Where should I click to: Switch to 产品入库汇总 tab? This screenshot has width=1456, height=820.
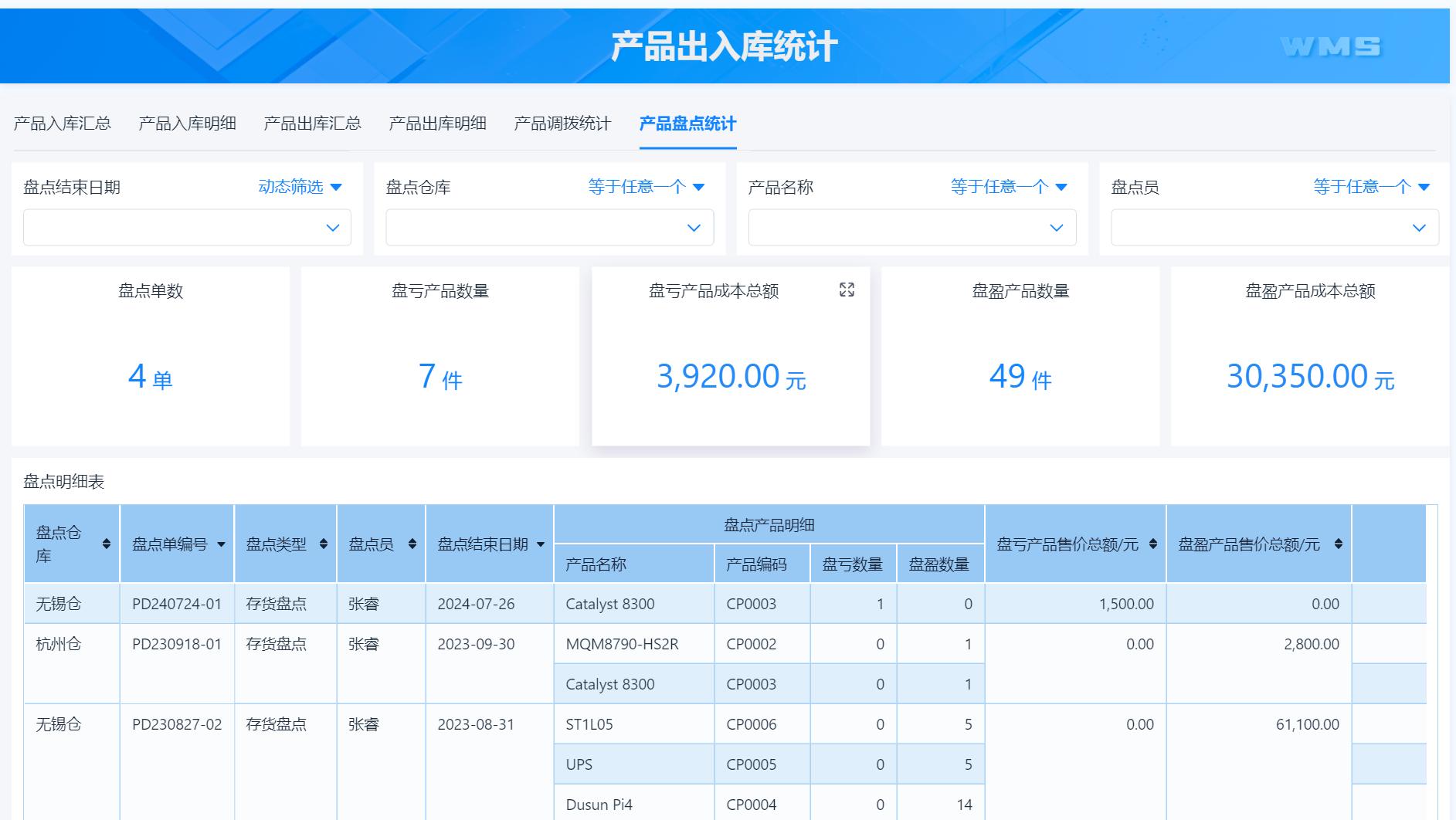click(x=63, y=124)
